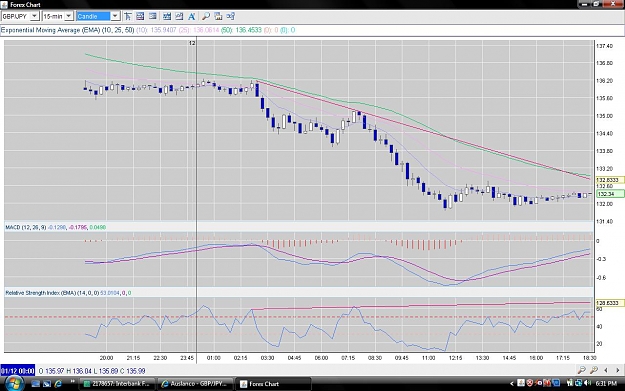Click the crosshair cursor tool icon

(128, 16)
